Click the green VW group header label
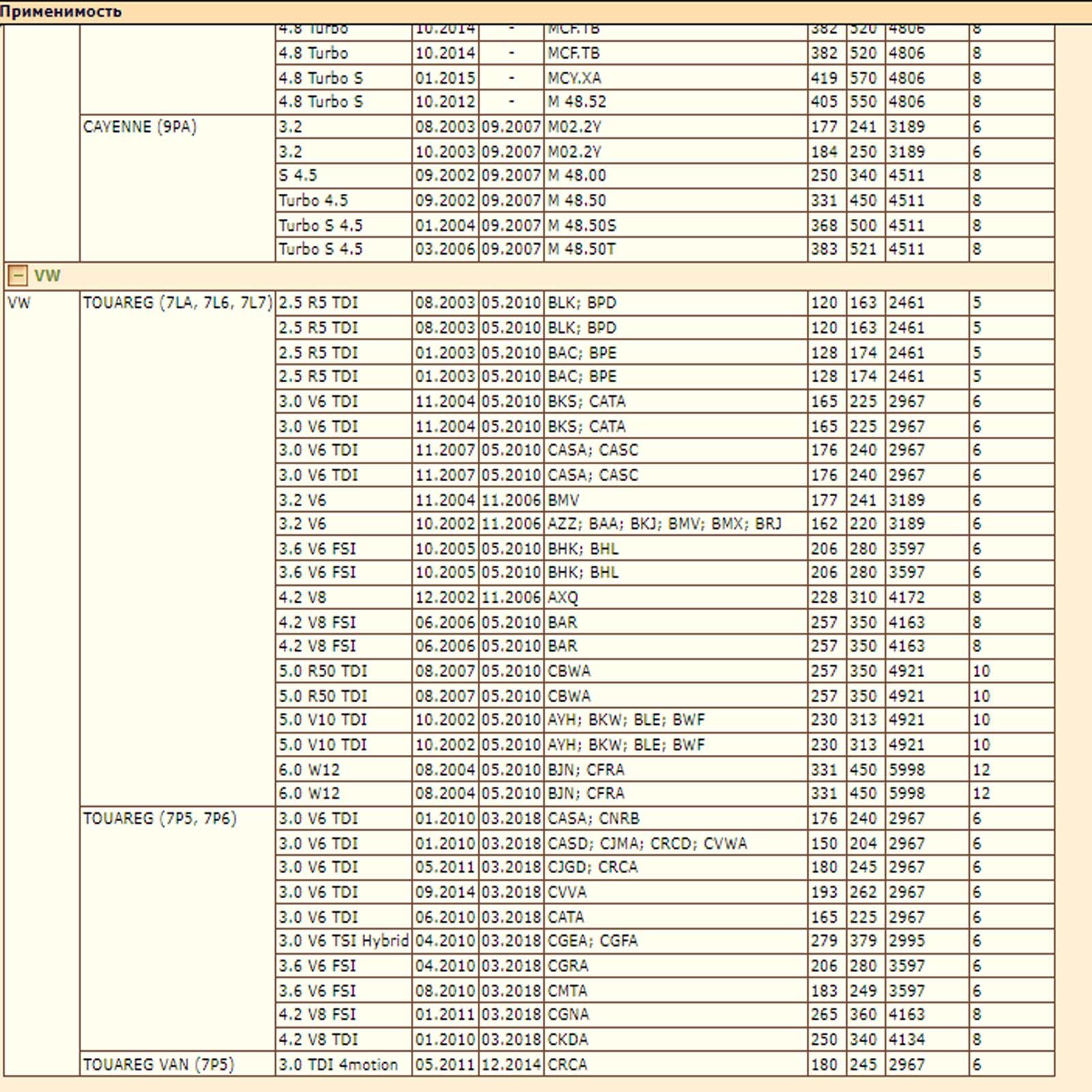Viewport: 1092px width, 1092px height. [x=47, y=276]
